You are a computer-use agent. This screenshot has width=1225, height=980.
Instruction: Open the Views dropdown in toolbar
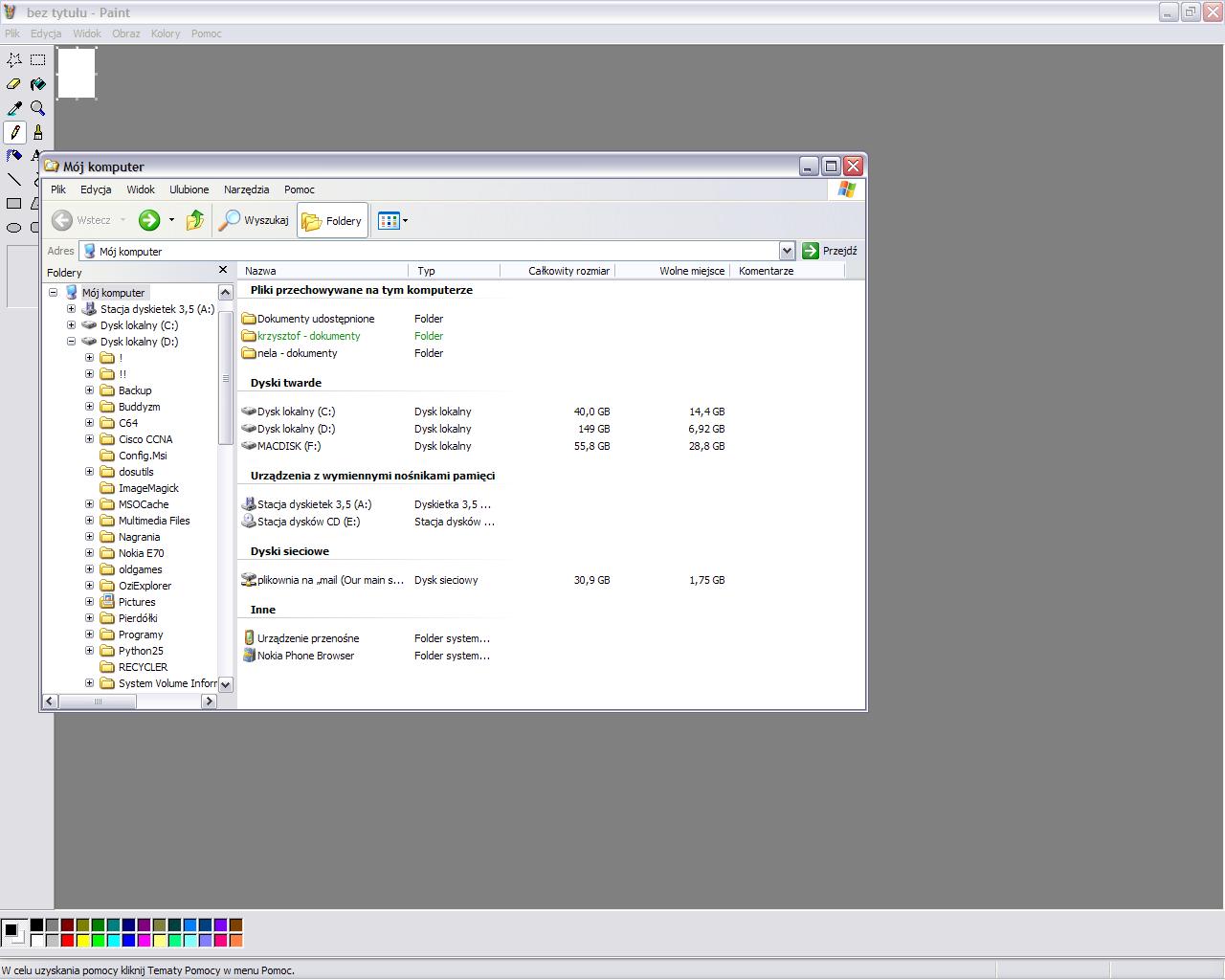click(x=393, y=220)
